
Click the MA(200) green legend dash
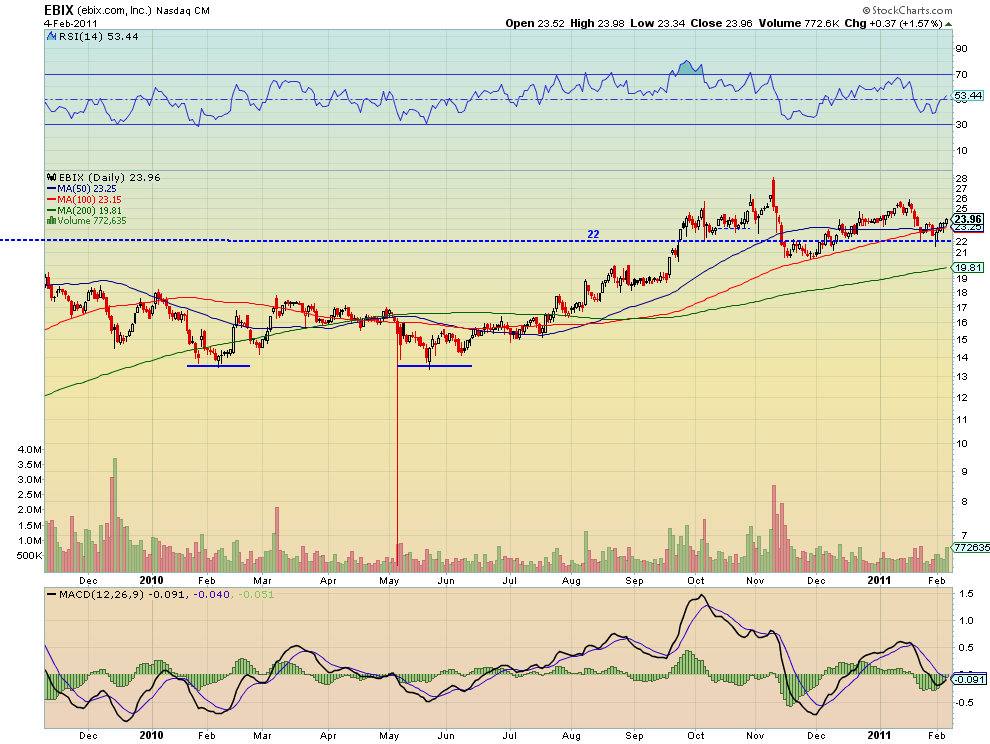(52, 210)
